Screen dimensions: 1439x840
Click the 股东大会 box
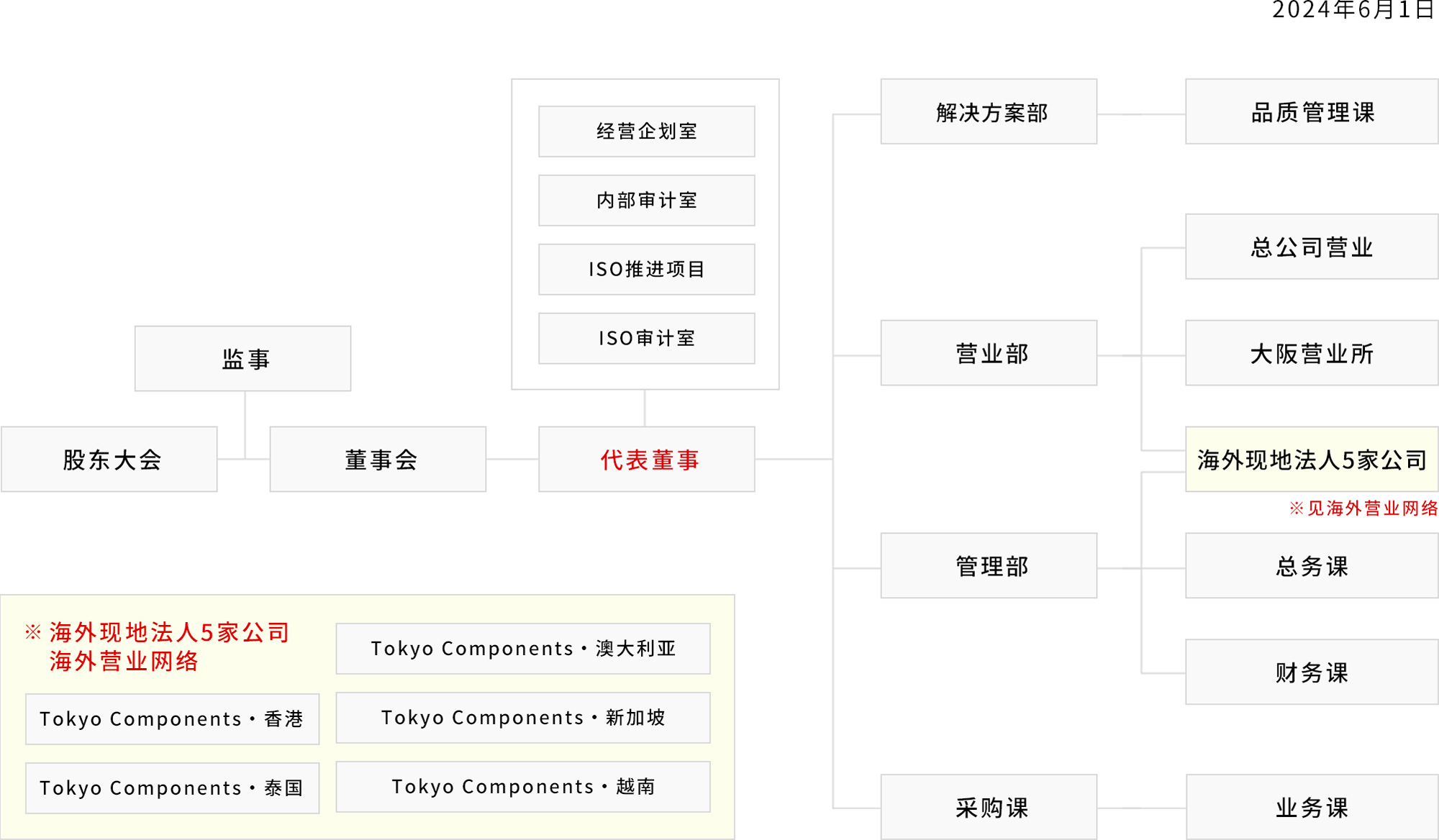pyautogui.click(x=109, y=459)
